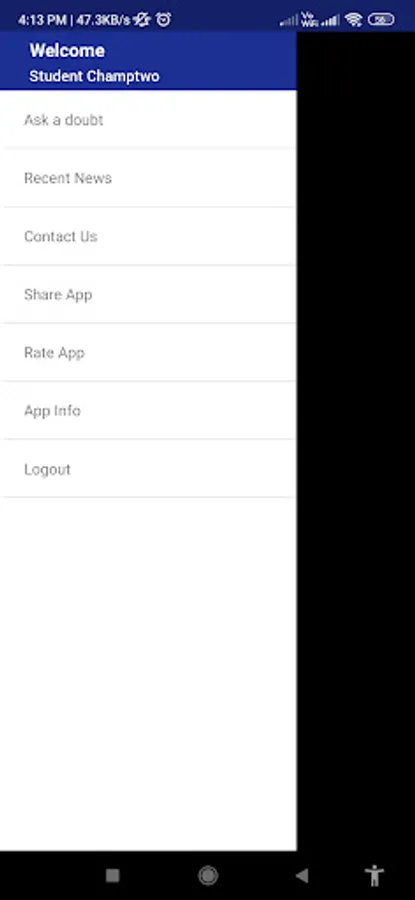Tap the Welcome header title
This screenshot has height=900, width=415.
[x=67, y=51]
